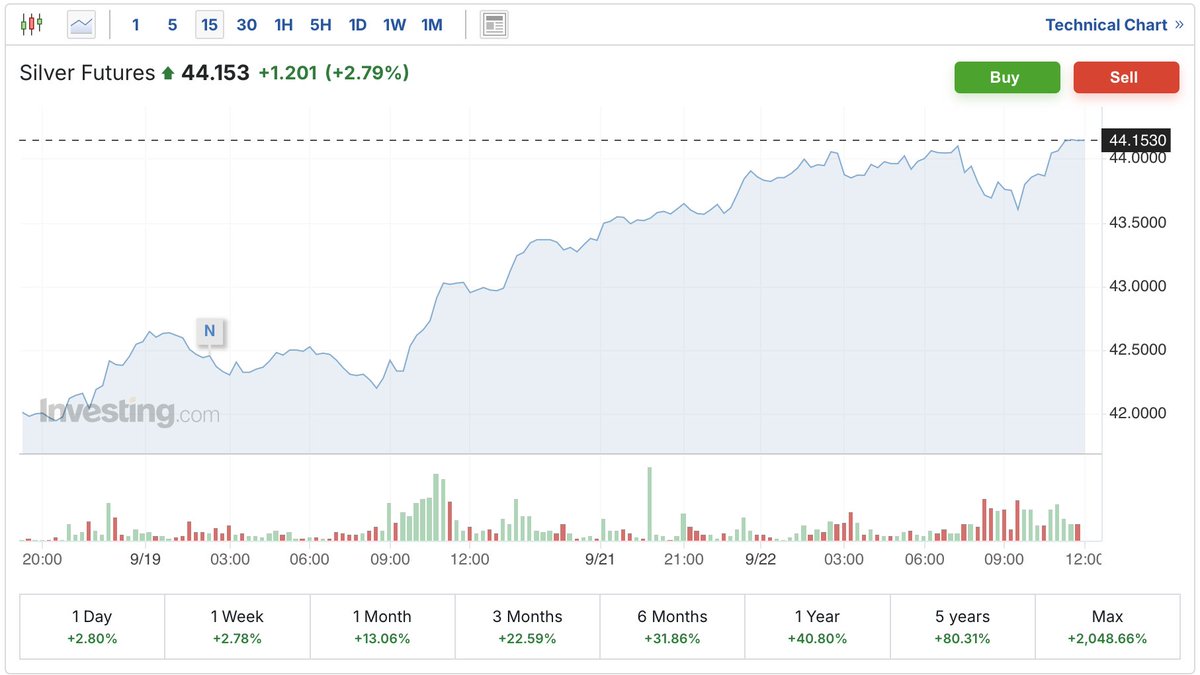Select the area chart type icon
Viewport: 1200px width, 675px height.
click(x=81, y=24)
